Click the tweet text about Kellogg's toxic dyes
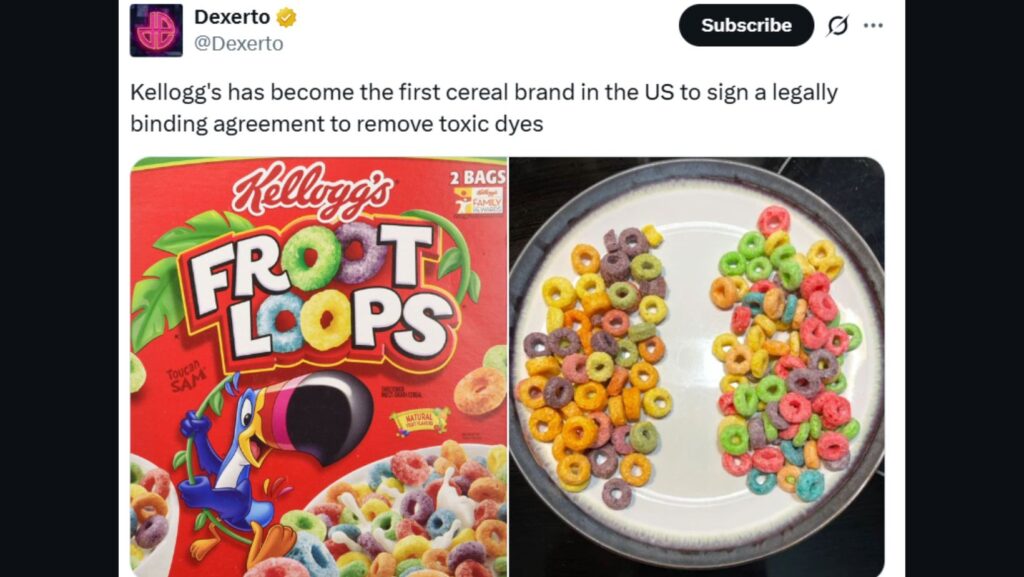 483,108
